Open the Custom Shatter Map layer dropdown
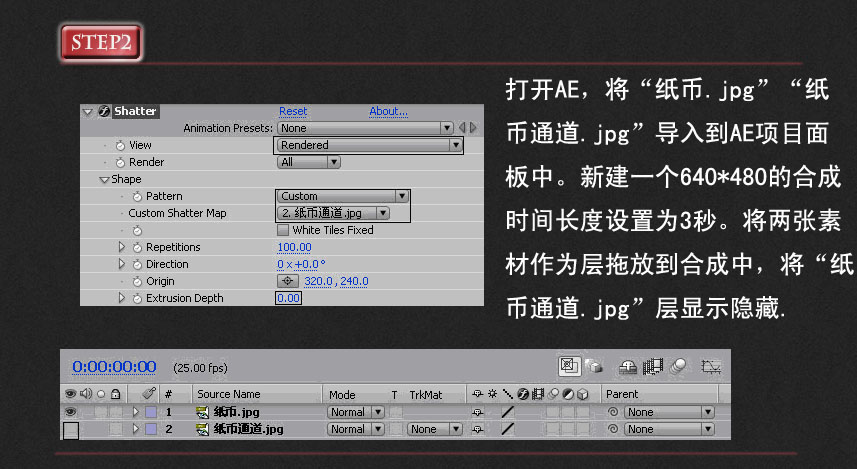 point(333,213)
